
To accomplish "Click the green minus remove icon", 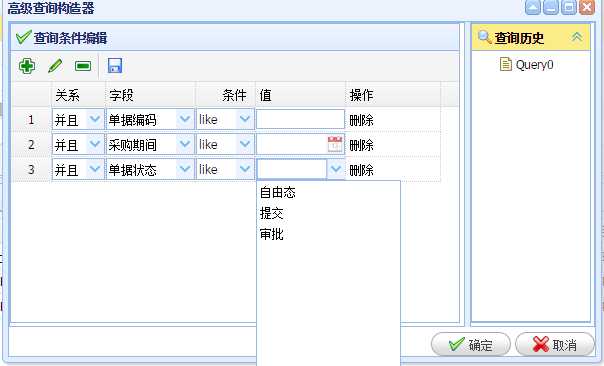I will (83, 66).
